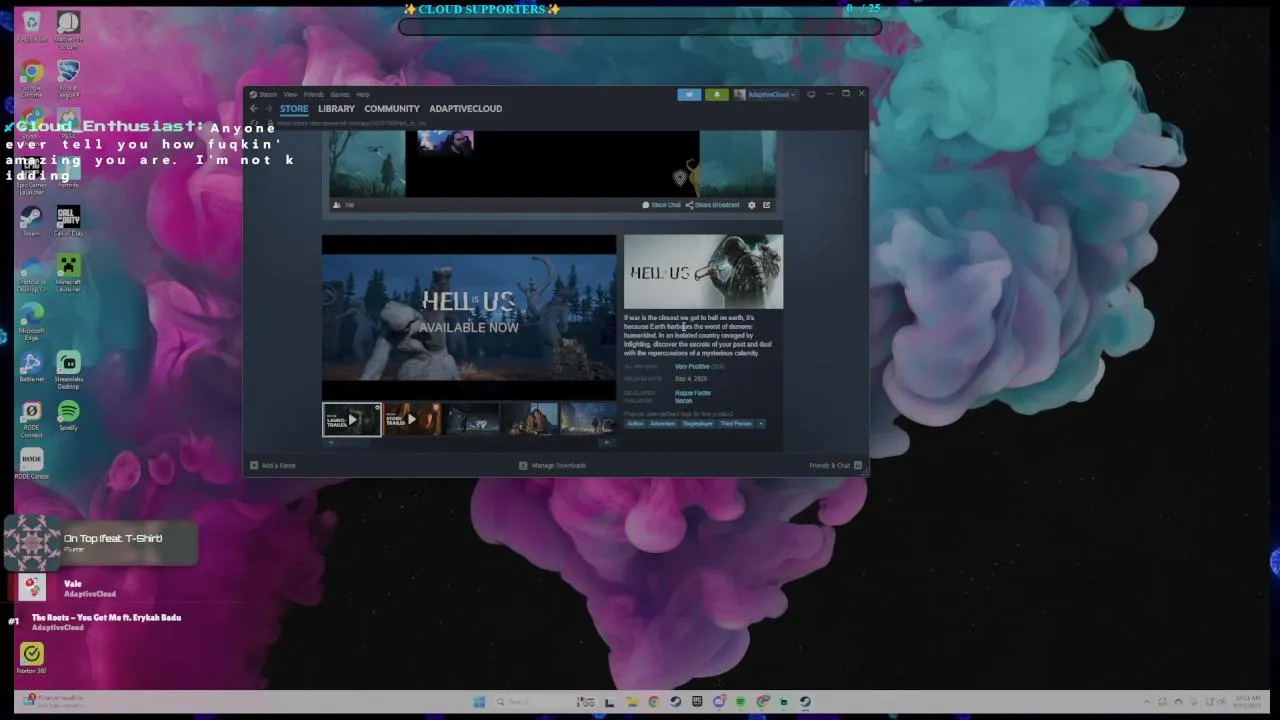Open Streamlabs Desktop shortcut
This screenshot has width=1280, height=720.
pyautogui.click(x=68, y=369)
